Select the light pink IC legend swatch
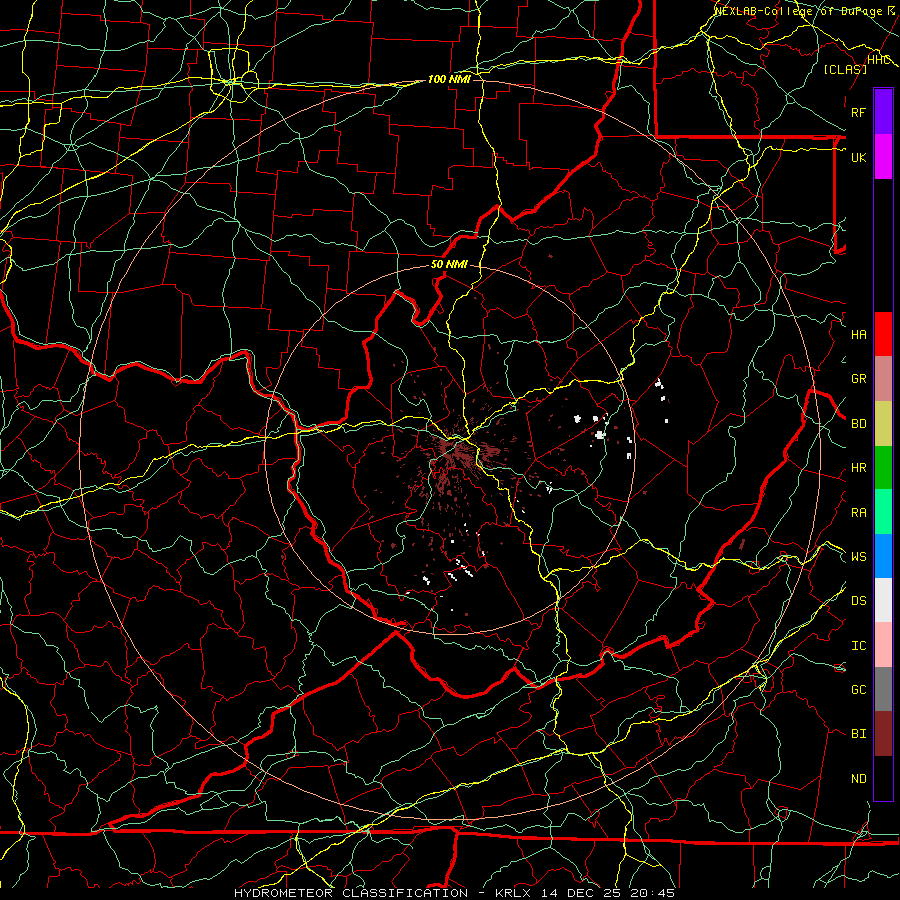 point(883,645)
